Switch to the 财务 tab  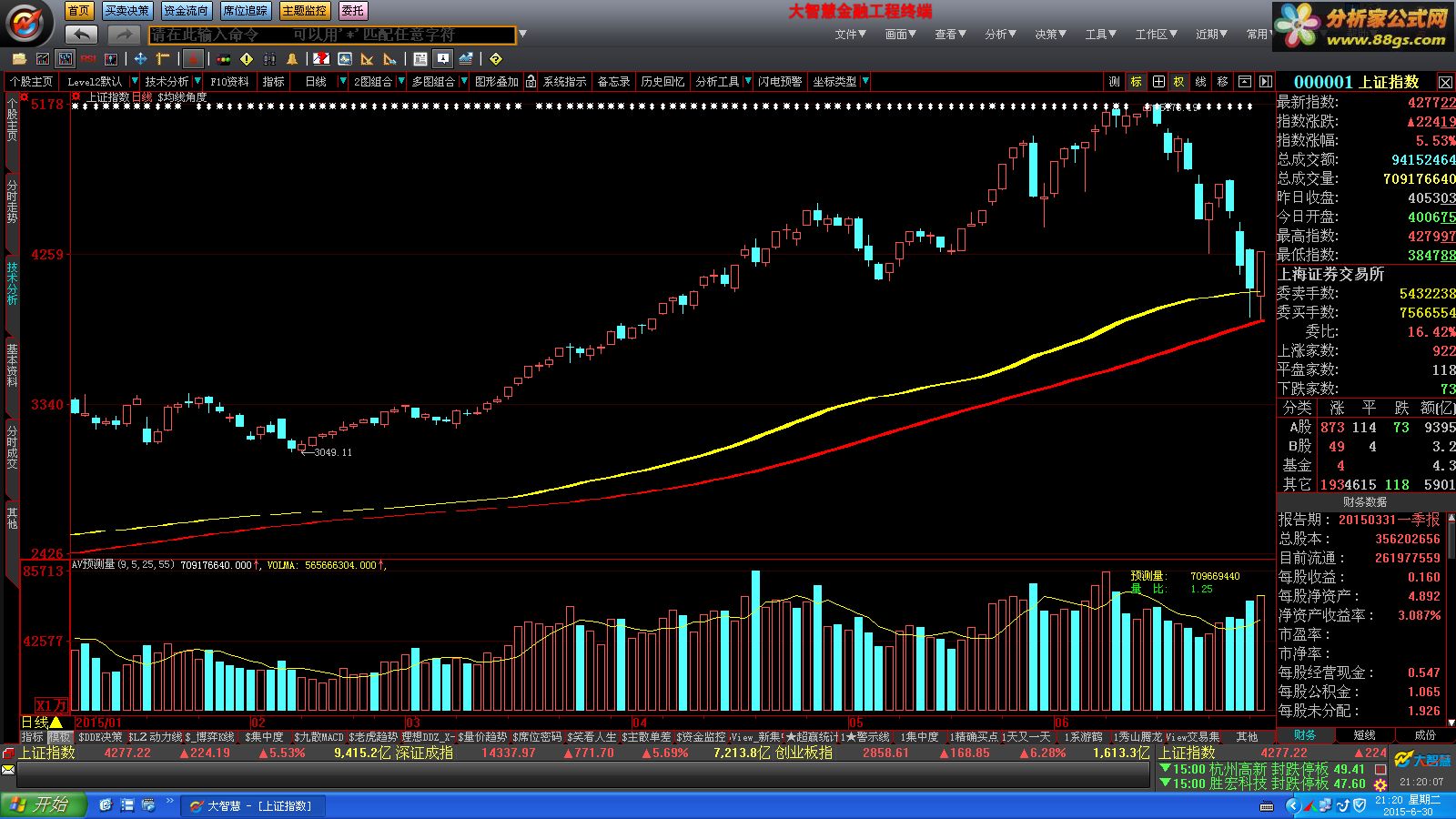(x=1305, y=735)
